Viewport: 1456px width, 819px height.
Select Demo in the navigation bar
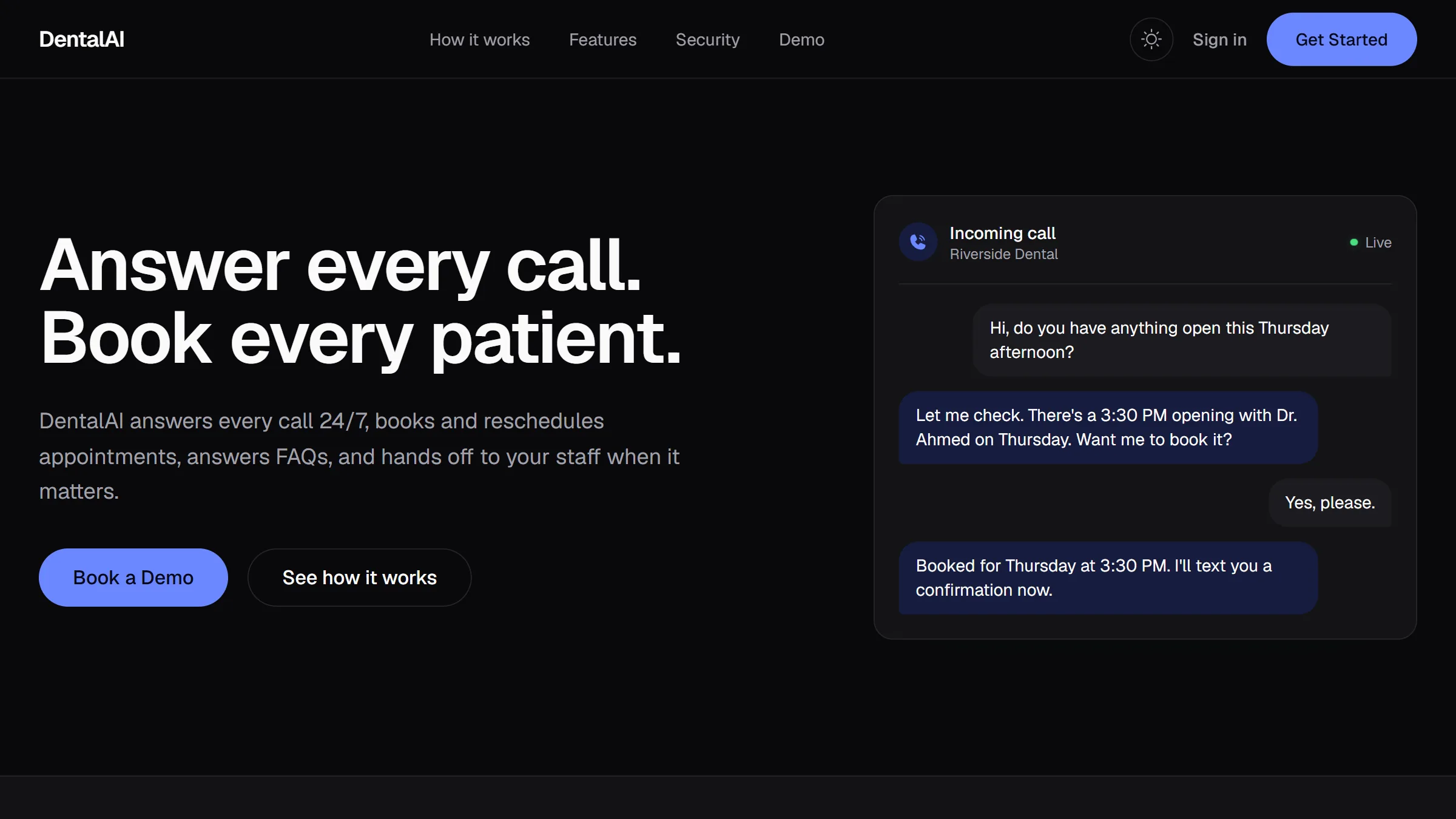(801, 39)
